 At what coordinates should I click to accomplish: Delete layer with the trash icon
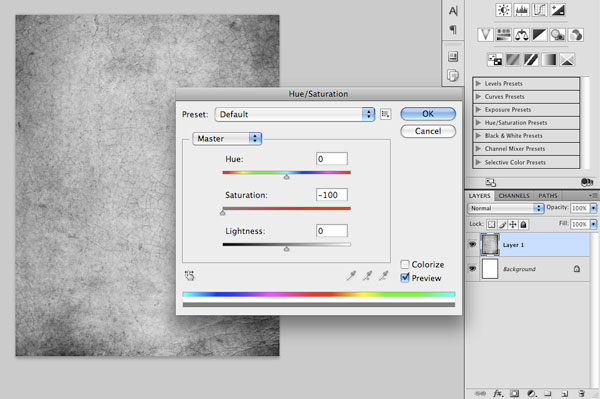tap(581, 393)
